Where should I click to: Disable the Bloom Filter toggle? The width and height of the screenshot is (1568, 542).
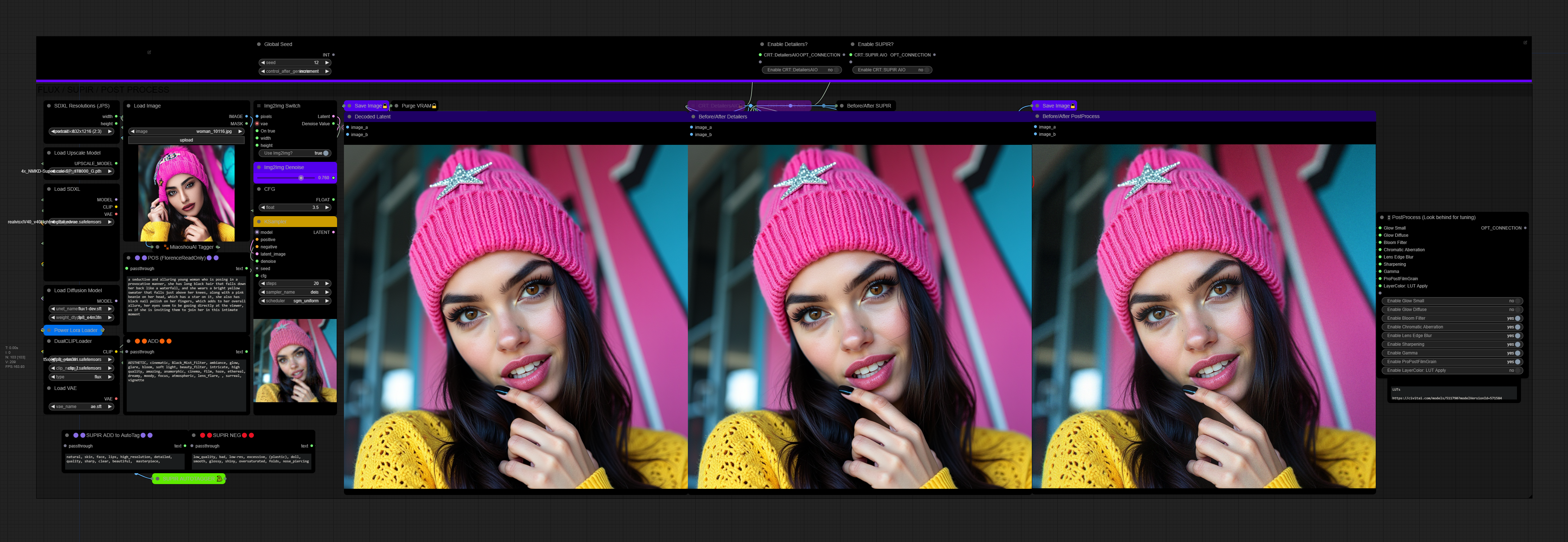click(1453, 318)
